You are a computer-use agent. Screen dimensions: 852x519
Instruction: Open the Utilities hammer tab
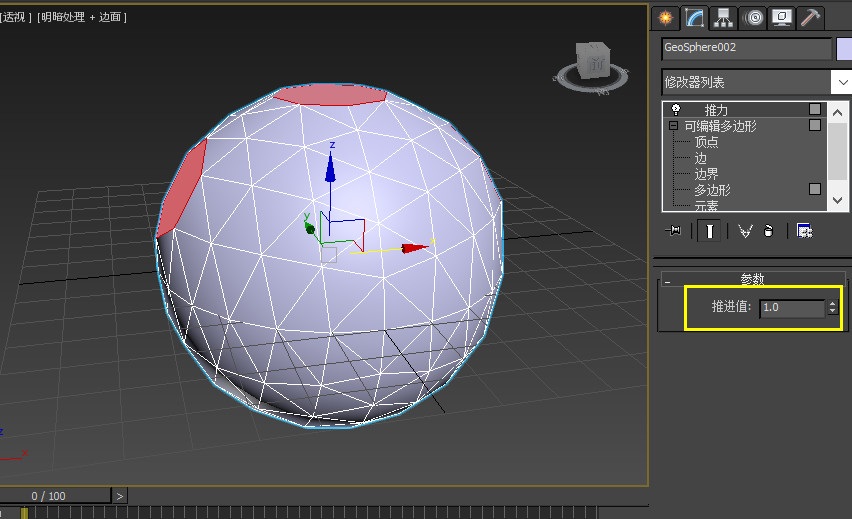click(810, 17)
